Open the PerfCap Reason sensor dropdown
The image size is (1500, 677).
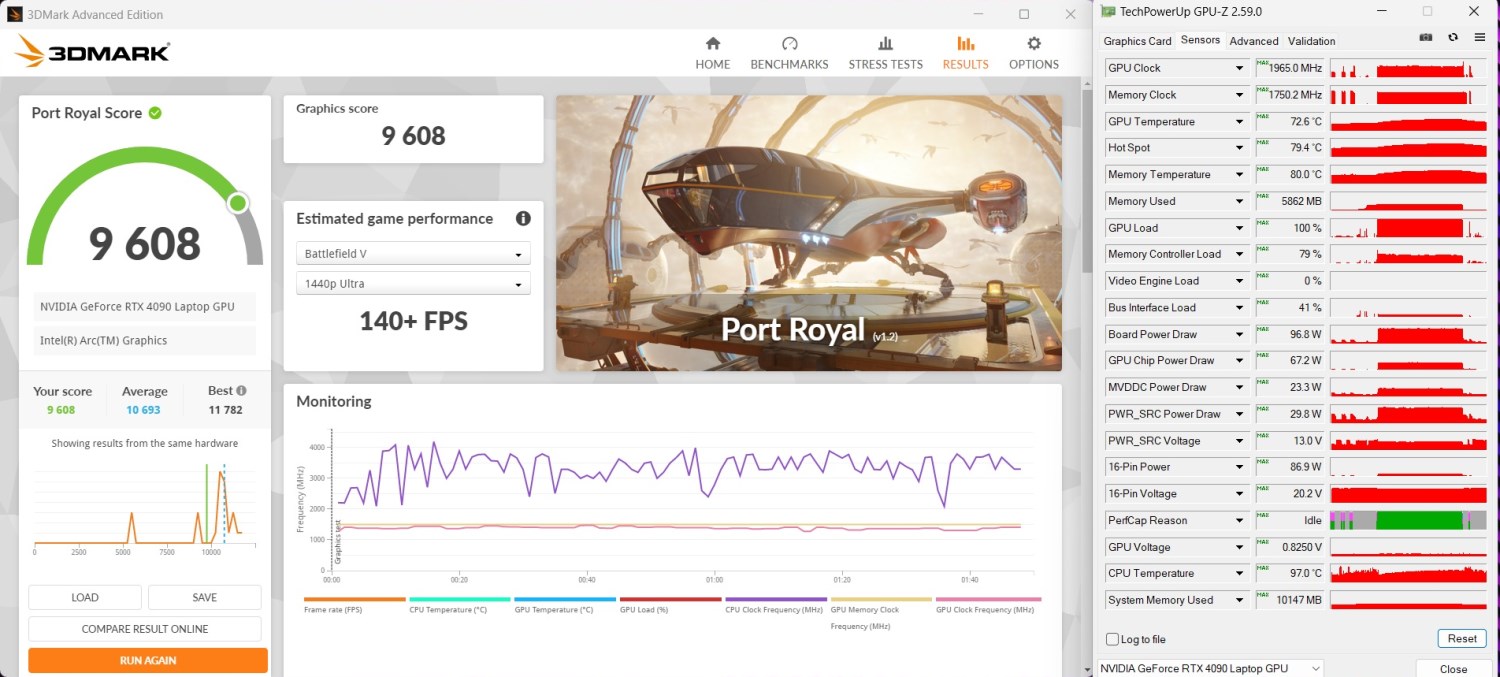[x=1241, y=520]
